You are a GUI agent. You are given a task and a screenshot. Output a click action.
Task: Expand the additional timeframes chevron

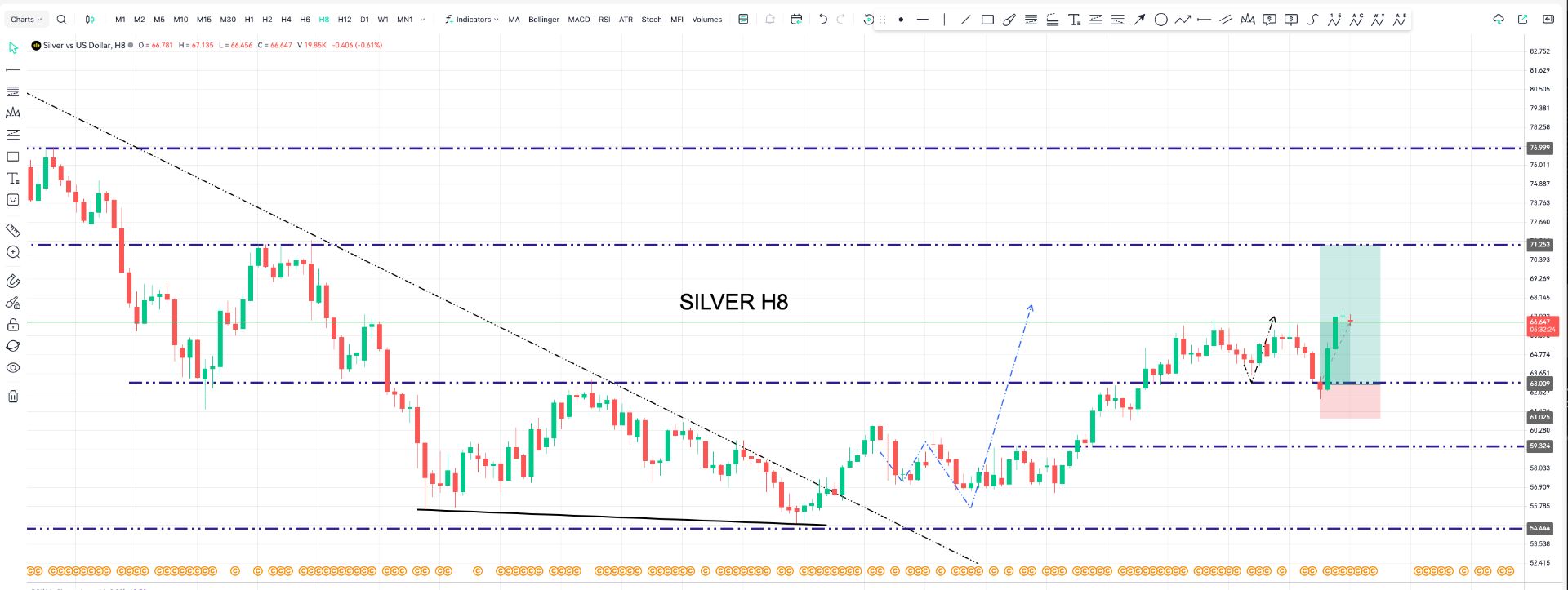point(422,20)
